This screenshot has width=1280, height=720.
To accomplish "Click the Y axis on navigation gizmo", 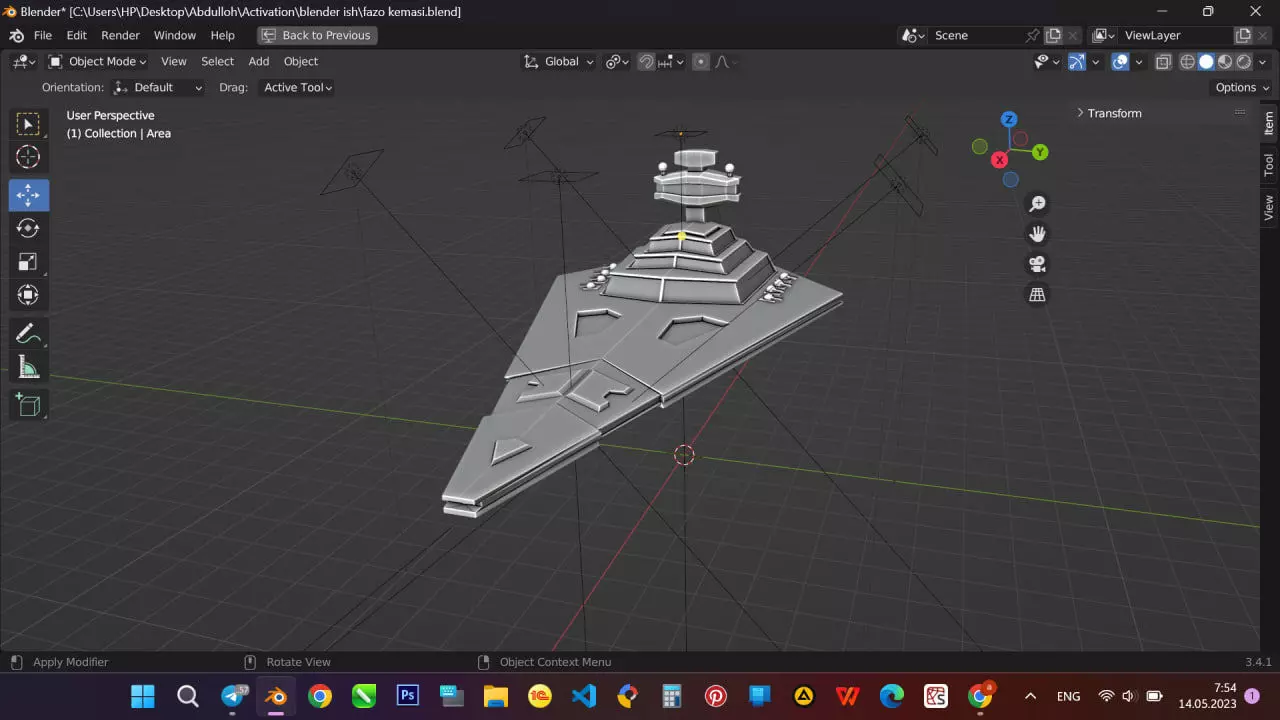I will [x=1040, y=152].
